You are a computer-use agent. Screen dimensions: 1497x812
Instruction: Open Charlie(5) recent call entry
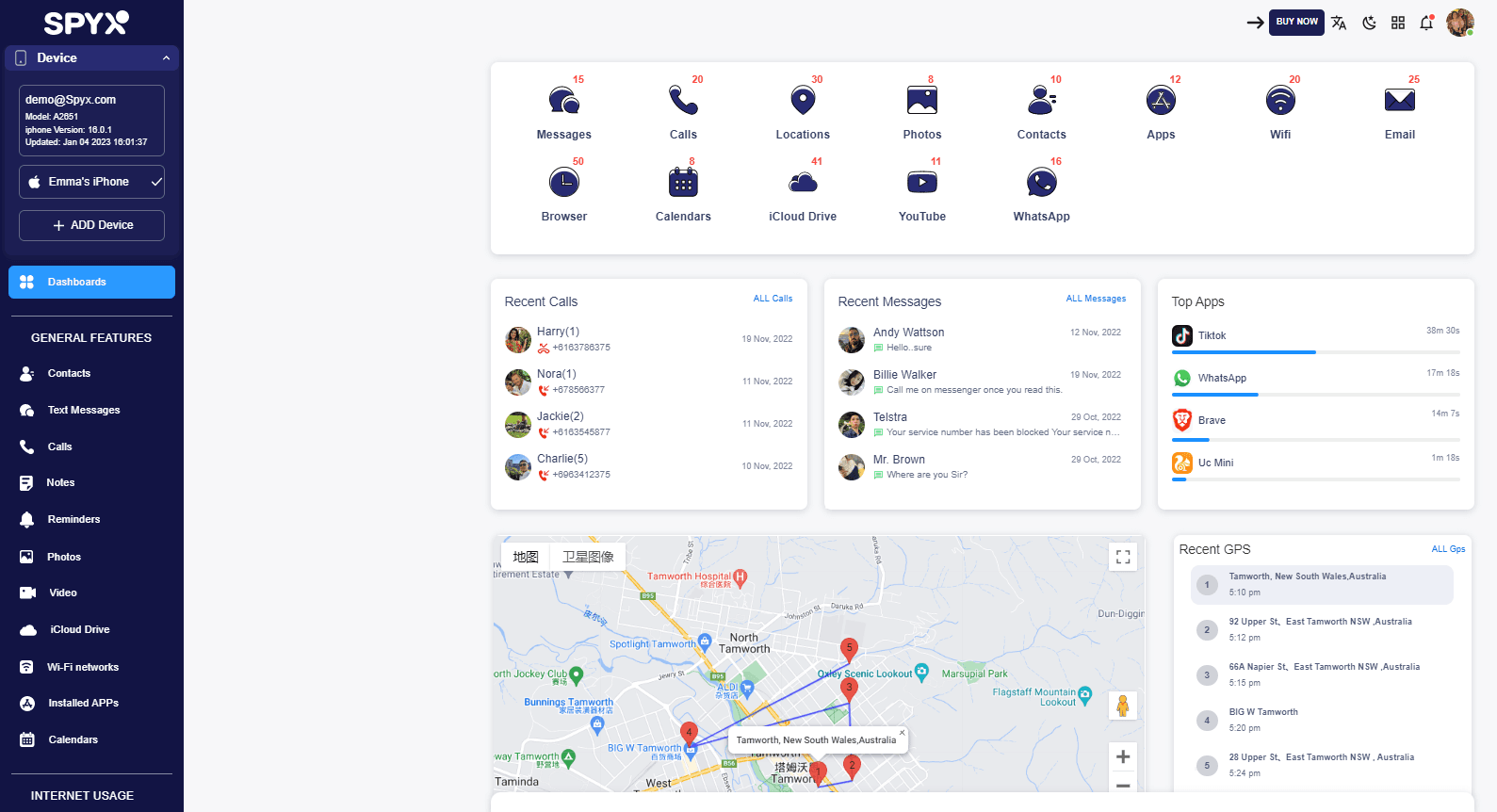tap(648, 466)
